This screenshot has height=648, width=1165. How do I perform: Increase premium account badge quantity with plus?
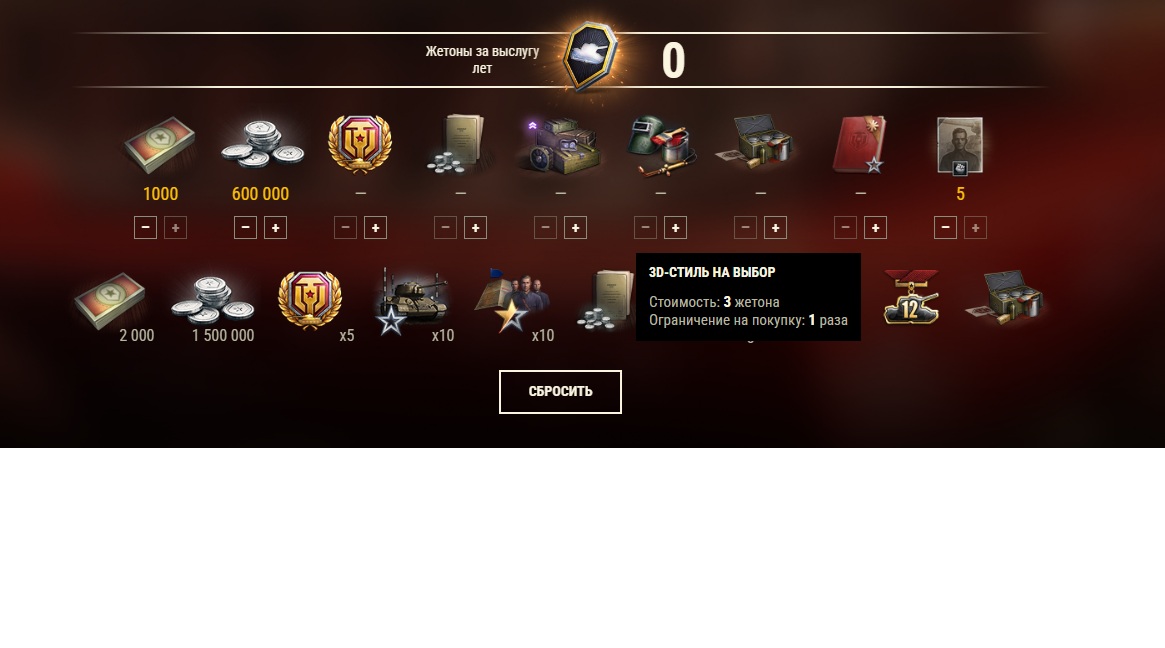pos(375,227)
